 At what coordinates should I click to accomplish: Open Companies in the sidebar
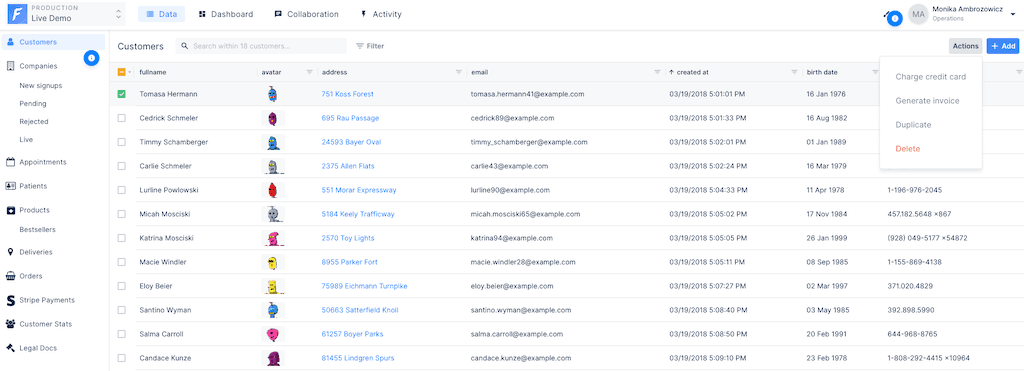coord(38,66)
